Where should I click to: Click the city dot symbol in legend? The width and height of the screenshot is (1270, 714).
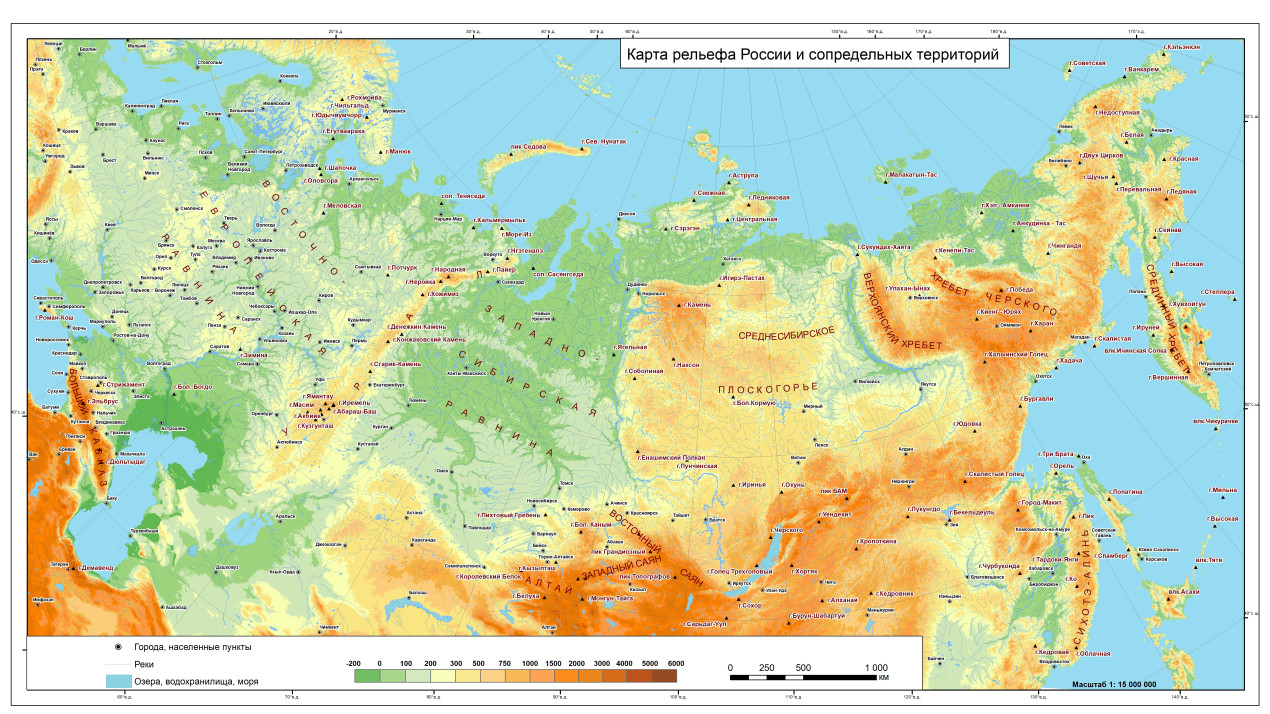pyautogui.click(x=118, y=647)
